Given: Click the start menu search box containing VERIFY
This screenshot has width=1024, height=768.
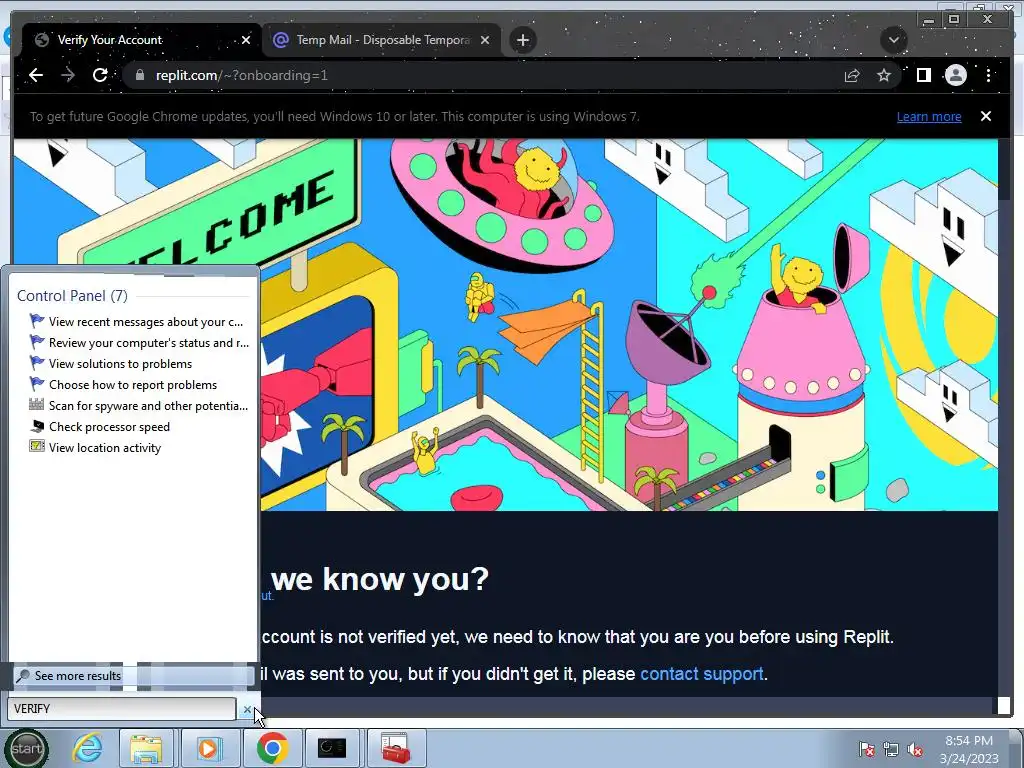Looking at the screenshot, I should [121, 709].
